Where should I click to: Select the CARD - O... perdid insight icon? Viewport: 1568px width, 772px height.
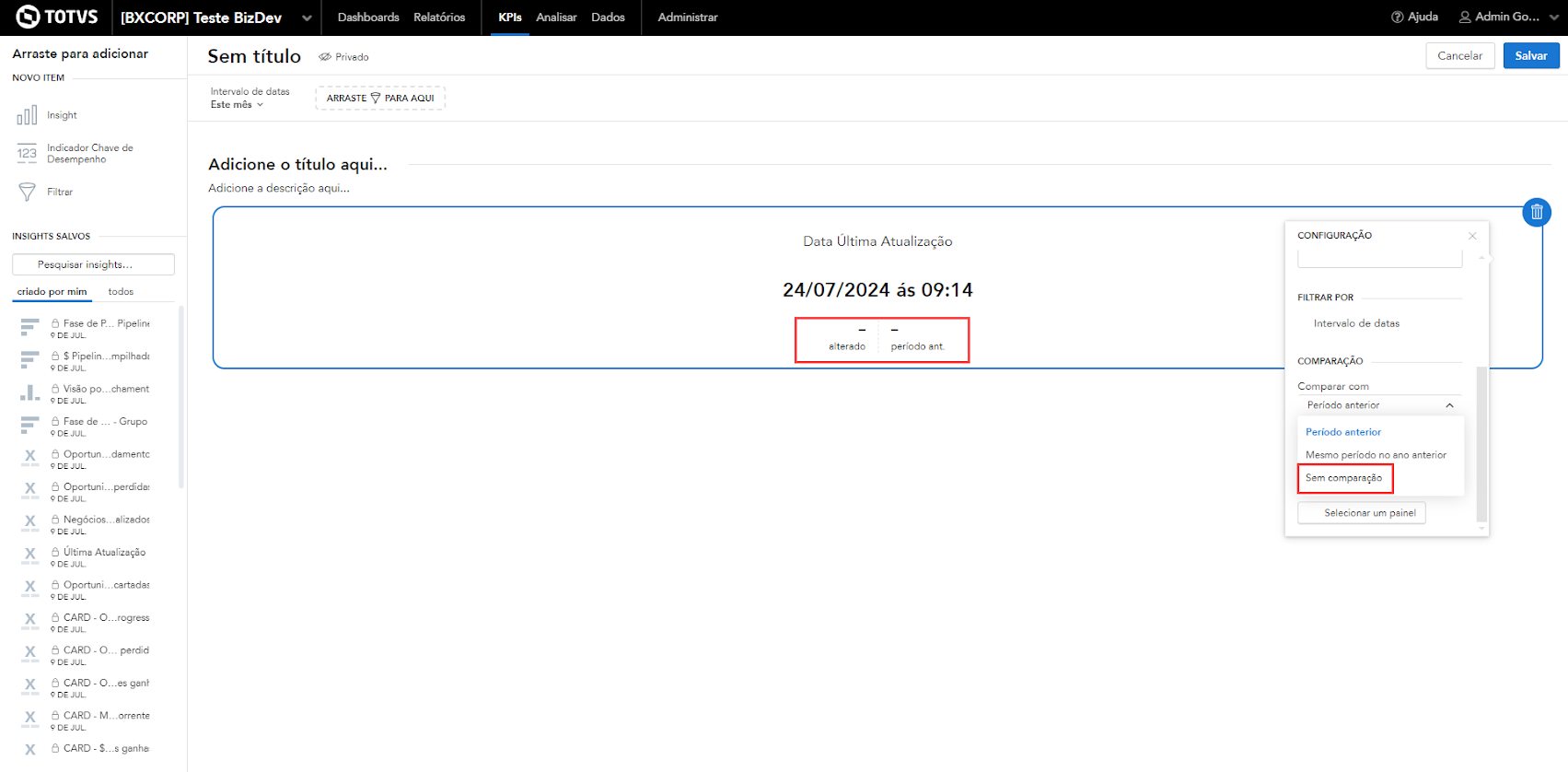click(29, 654)
